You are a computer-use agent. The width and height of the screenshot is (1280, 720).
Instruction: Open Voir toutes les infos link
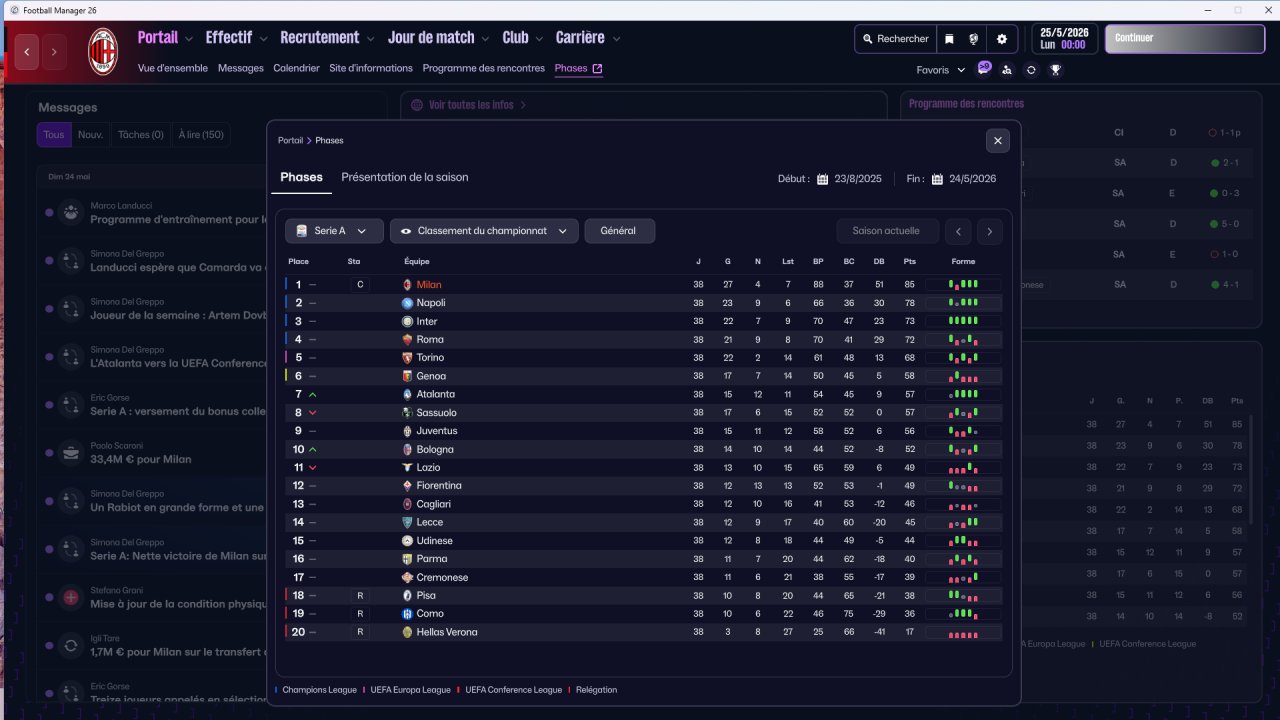pyautogui.click(x=471, y=105)
